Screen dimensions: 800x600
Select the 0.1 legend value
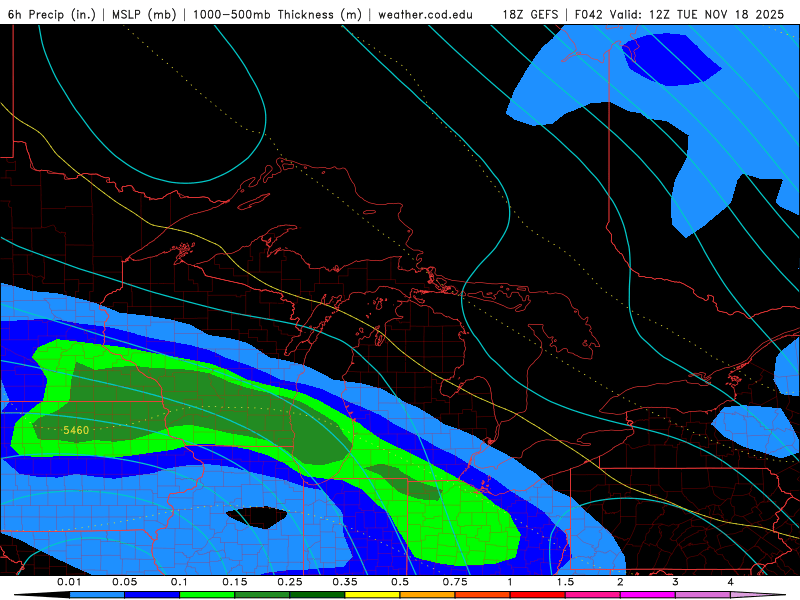pos(180,582)
